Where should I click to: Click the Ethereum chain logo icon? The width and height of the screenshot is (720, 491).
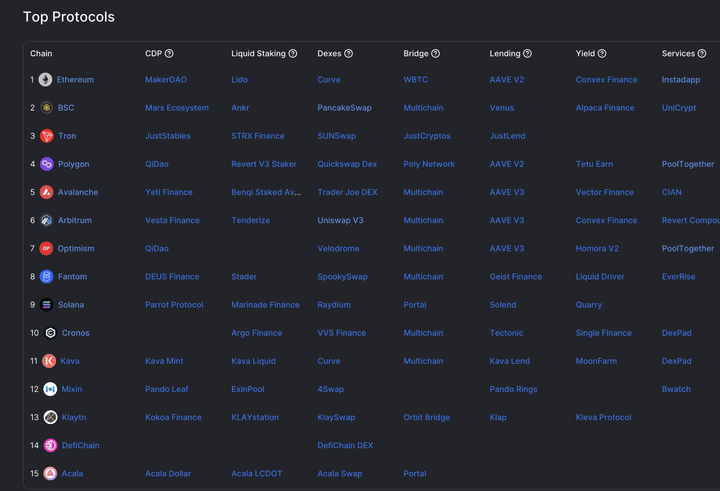point(45,80)
